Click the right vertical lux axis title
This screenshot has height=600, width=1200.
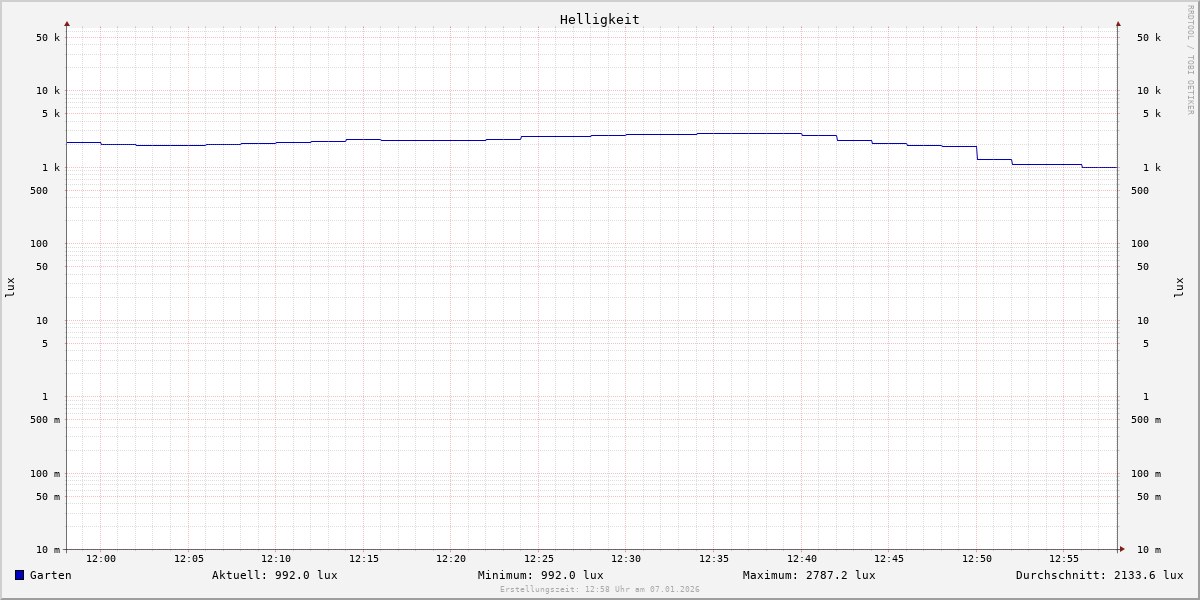(x=1179, y=287)
